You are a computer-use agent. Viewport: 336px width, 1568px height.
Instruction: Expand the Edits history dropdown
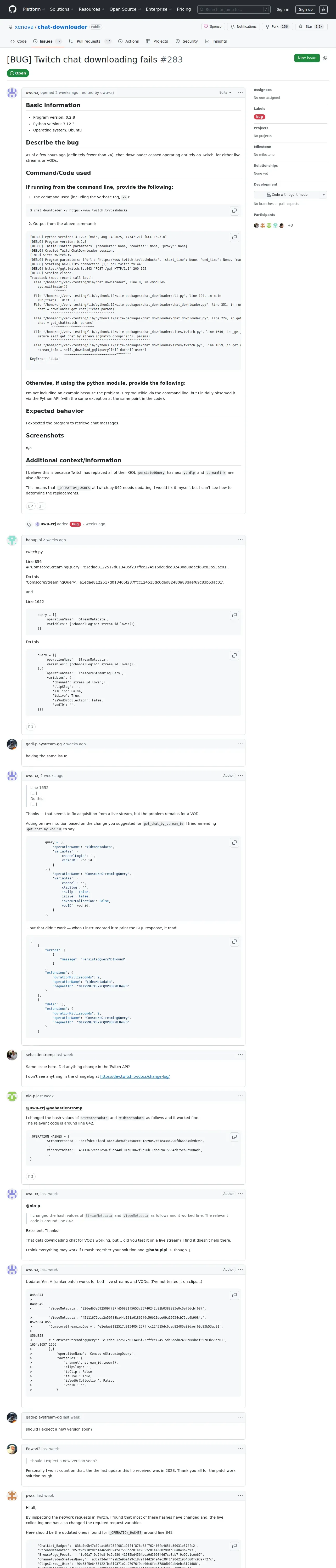click(x=226, y=93)
